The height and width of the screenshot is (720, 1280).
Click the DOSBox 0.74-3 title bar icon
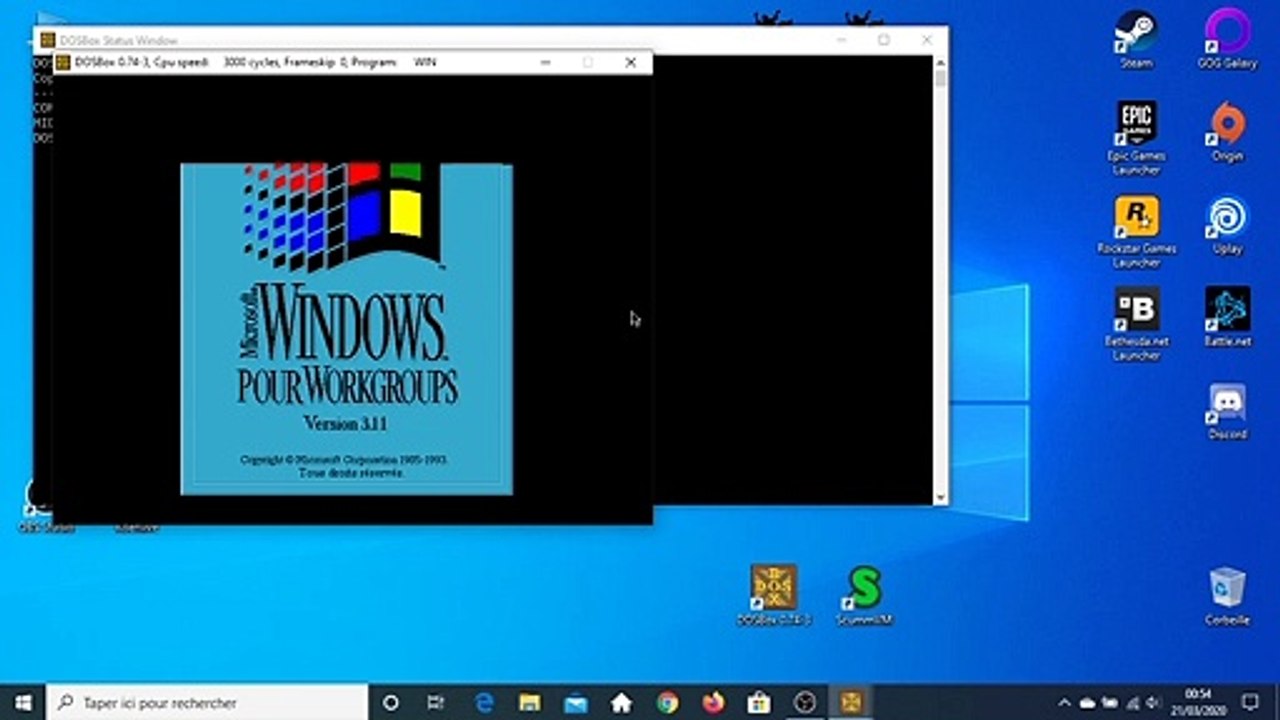(63, 62)
